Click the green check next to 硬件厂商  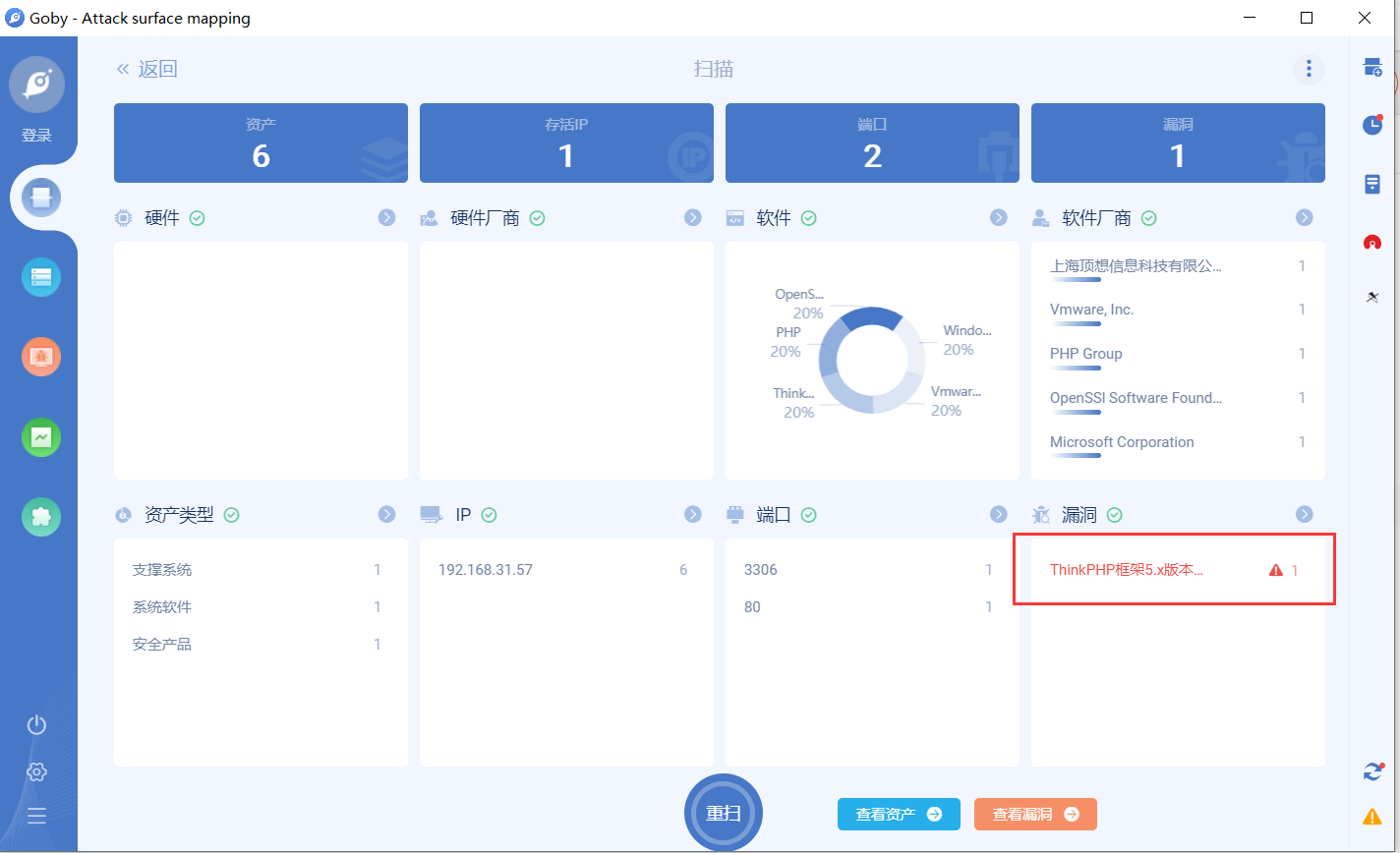tap(537, 218)
